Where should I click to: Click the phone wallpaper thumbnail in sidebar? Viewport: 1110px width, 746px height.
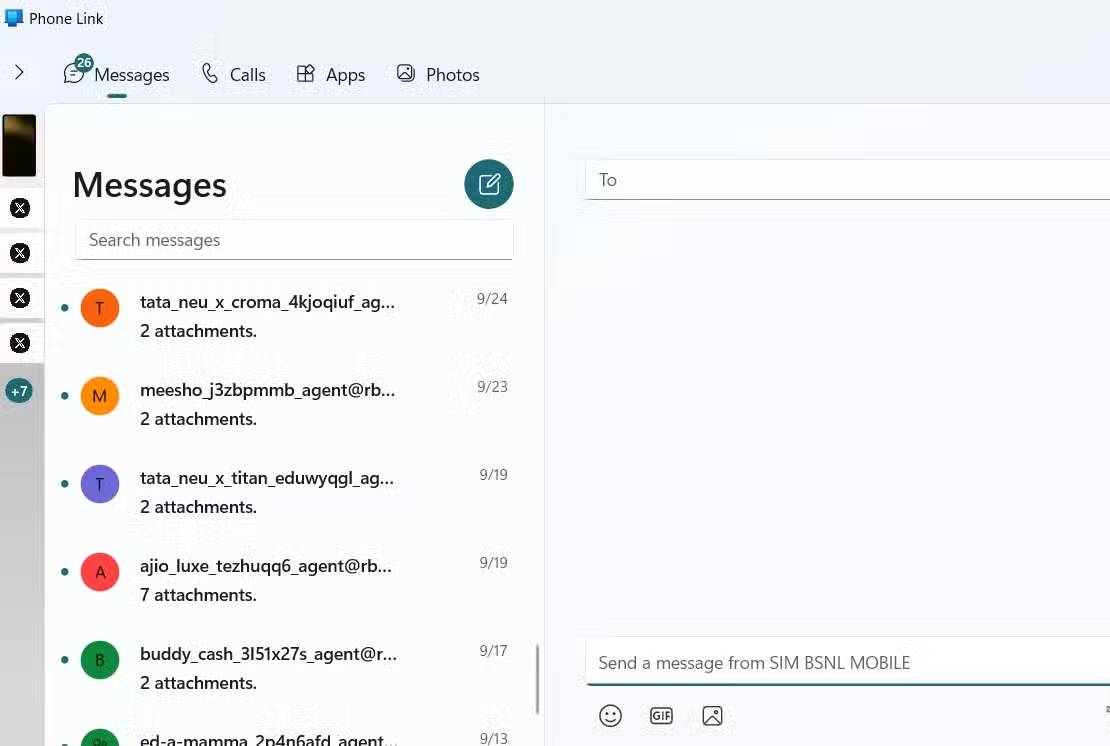19,146
